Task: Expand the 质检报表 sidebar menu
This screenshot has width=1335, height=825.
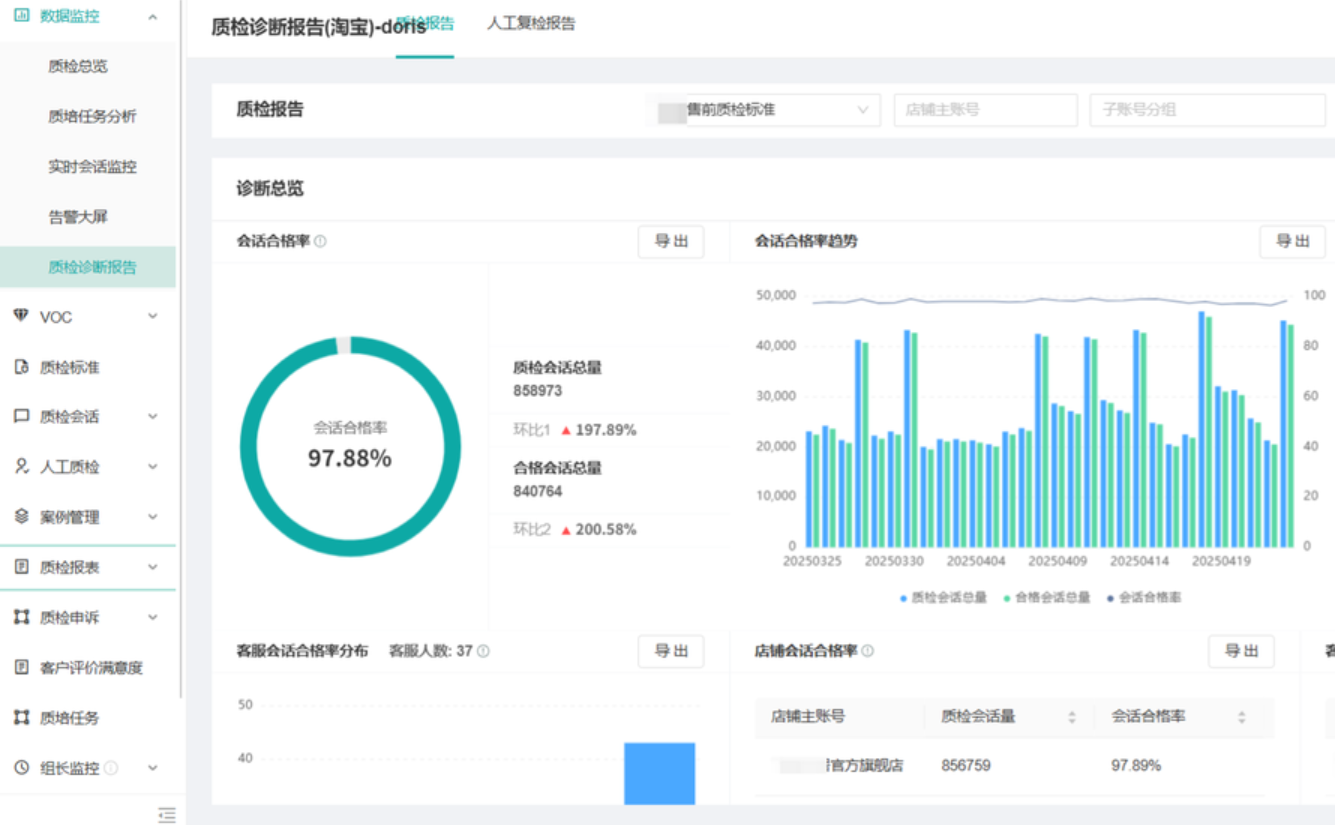Action: tap(152, 567)
